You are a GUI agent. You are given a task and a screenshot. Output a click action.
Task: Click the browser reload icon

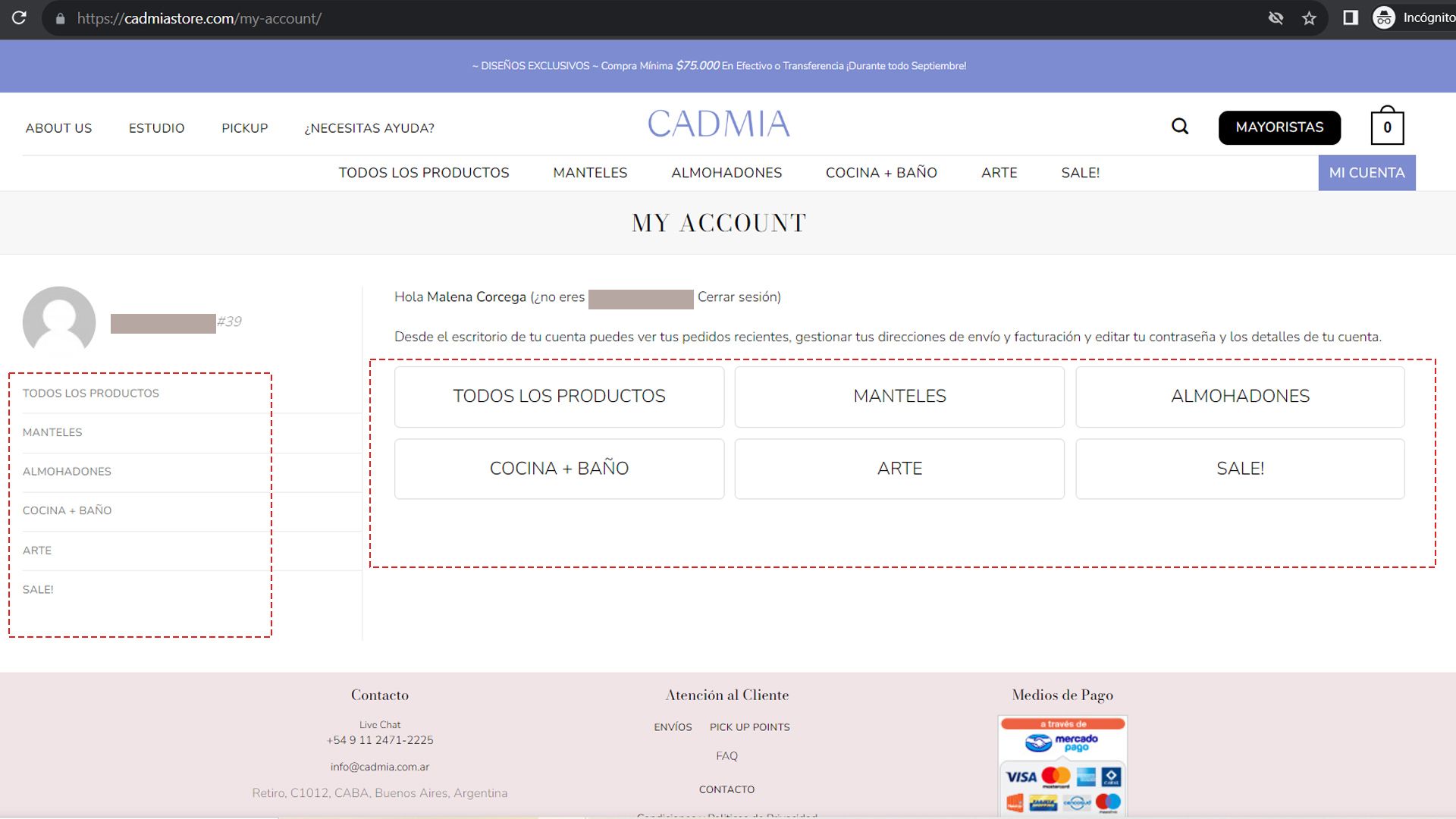(x=19, y=17)
